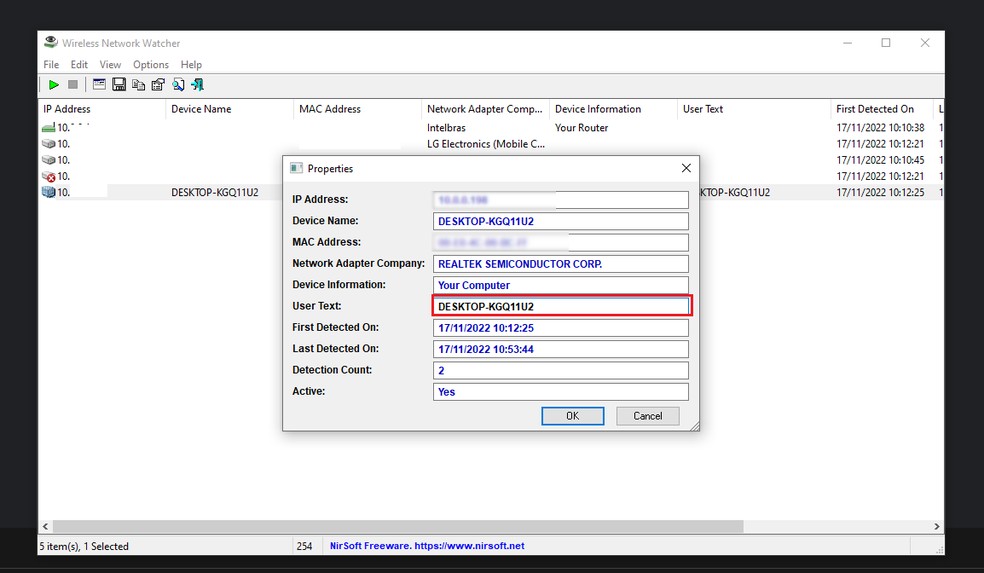Sort by the Device Name column header
This screenshot has width=984, height=573.
(x=230, y=109)
